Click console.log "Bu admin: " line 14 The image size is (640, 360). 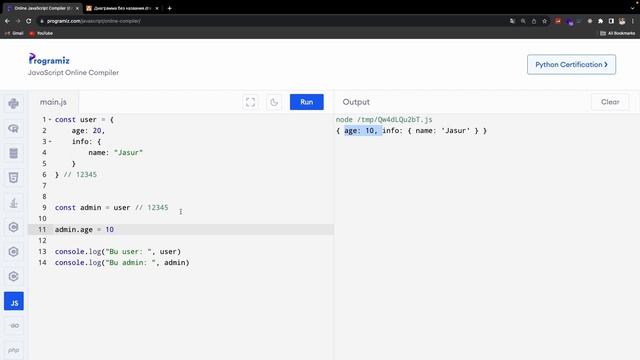point(122,262)
